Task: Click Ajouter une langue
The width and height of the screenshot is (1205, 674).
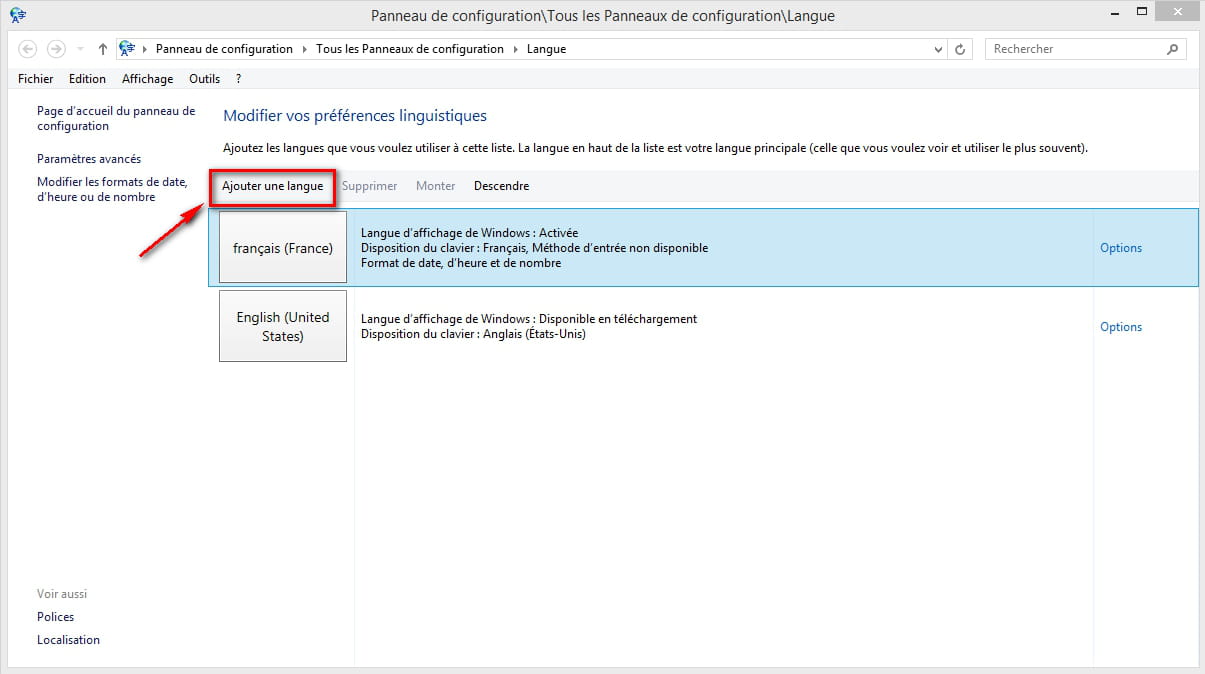Action: 272,186
